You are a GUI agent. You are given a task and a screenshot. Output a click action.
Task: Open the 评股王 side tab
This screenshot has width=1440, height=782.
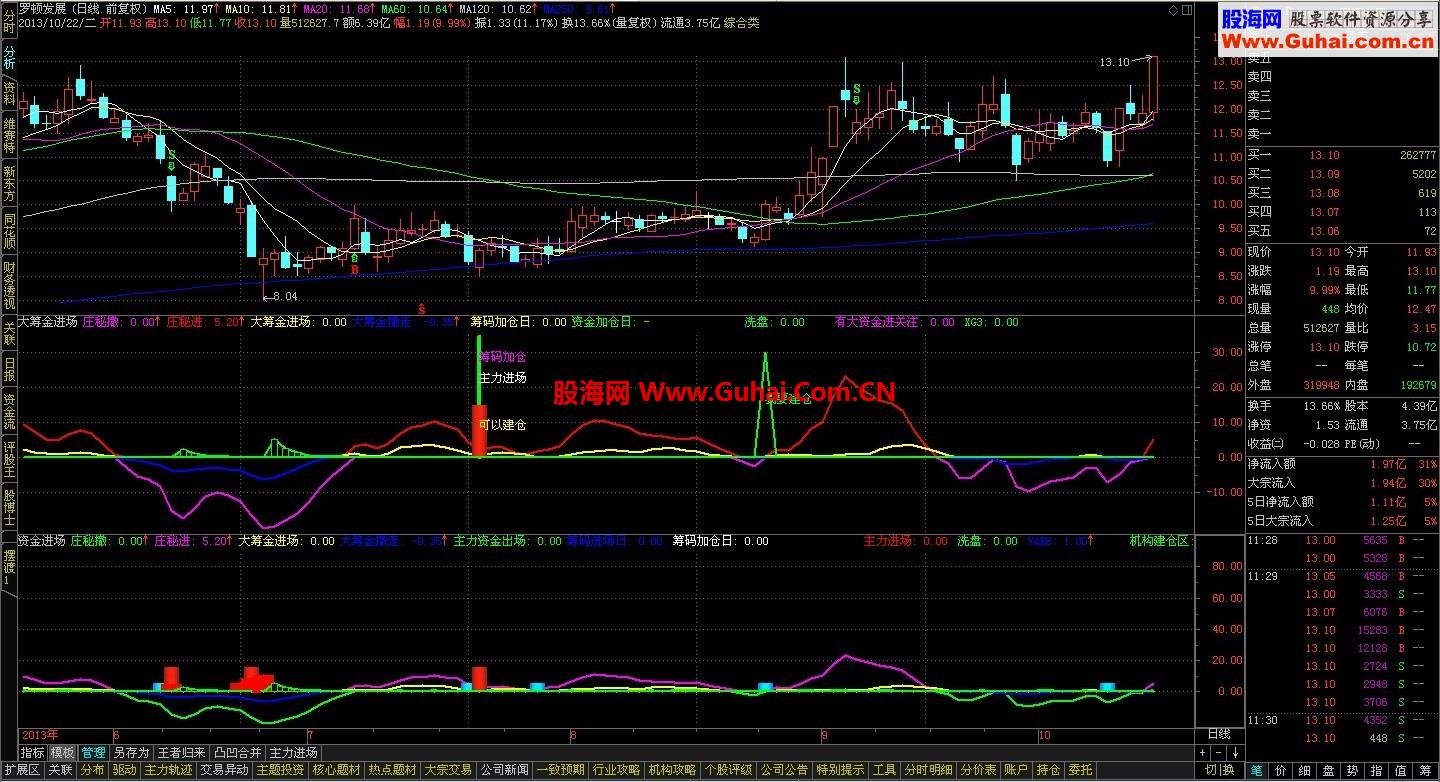click(x=9, y=459)
